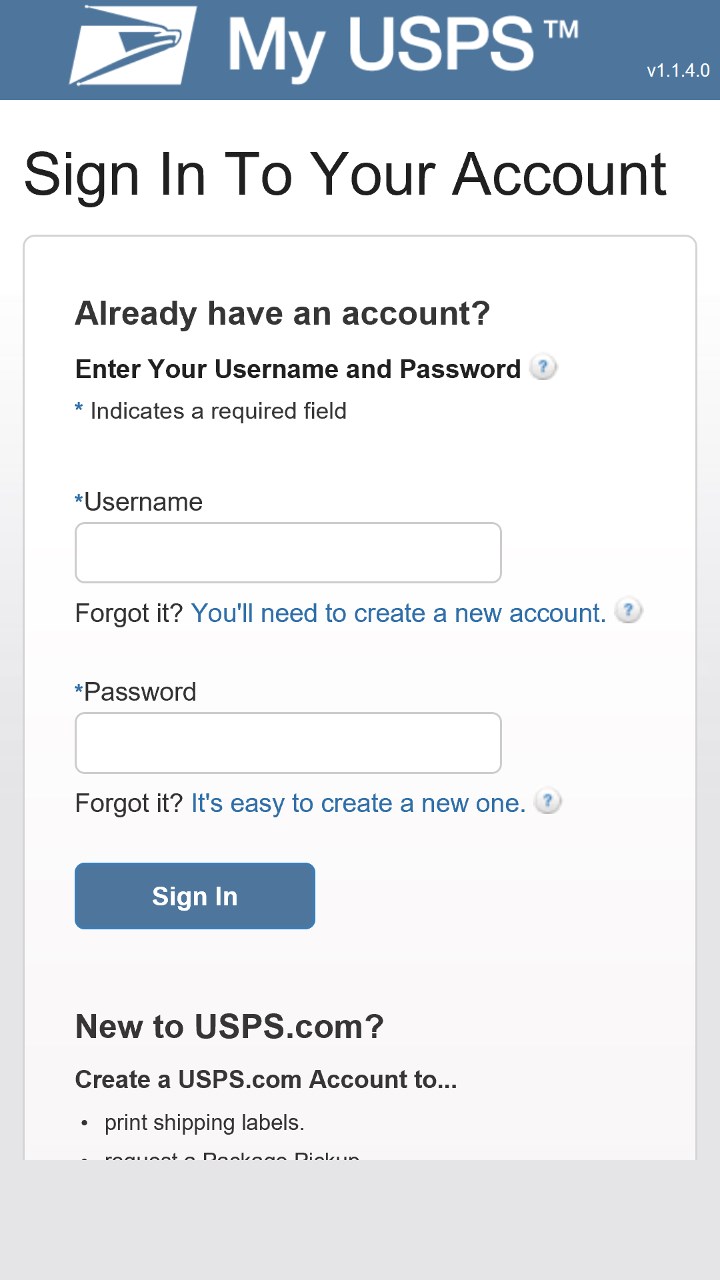Follow "You'll need to create a new account" link
The height and width of the screenshot is (1280, 720).
(398, 613)
